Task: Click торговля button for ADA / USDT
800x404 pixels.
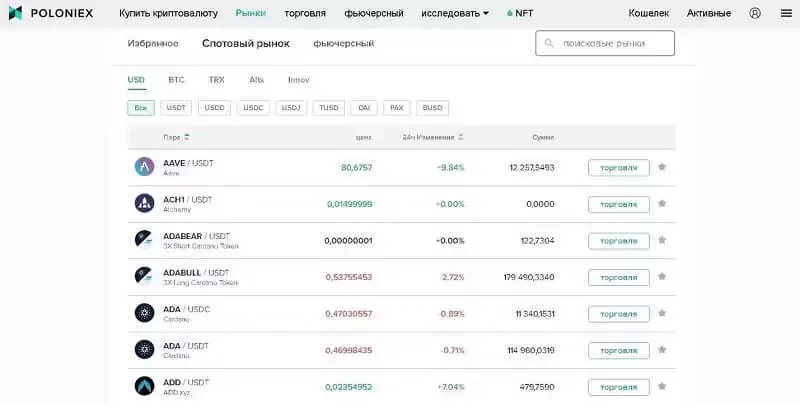Action: coord(619,350)
